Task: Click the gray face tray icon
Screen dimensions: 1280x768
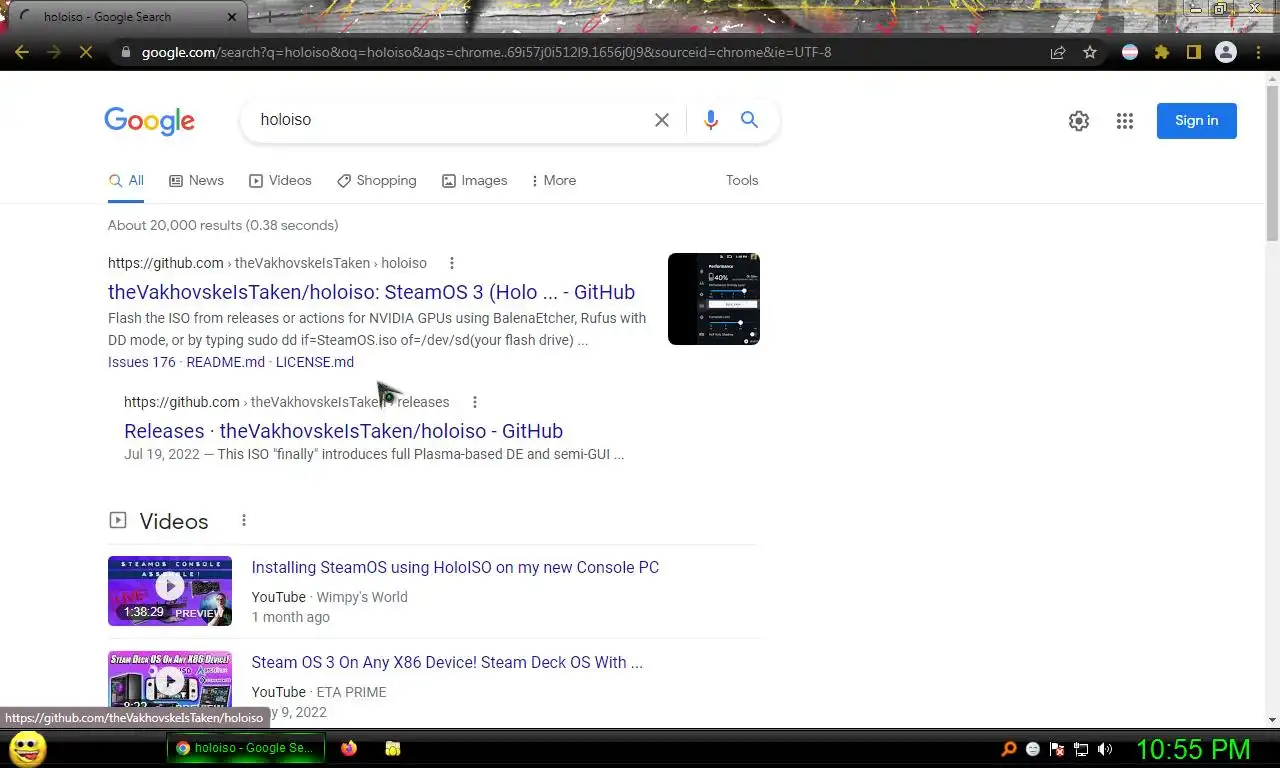Action: coord(1033,749)
